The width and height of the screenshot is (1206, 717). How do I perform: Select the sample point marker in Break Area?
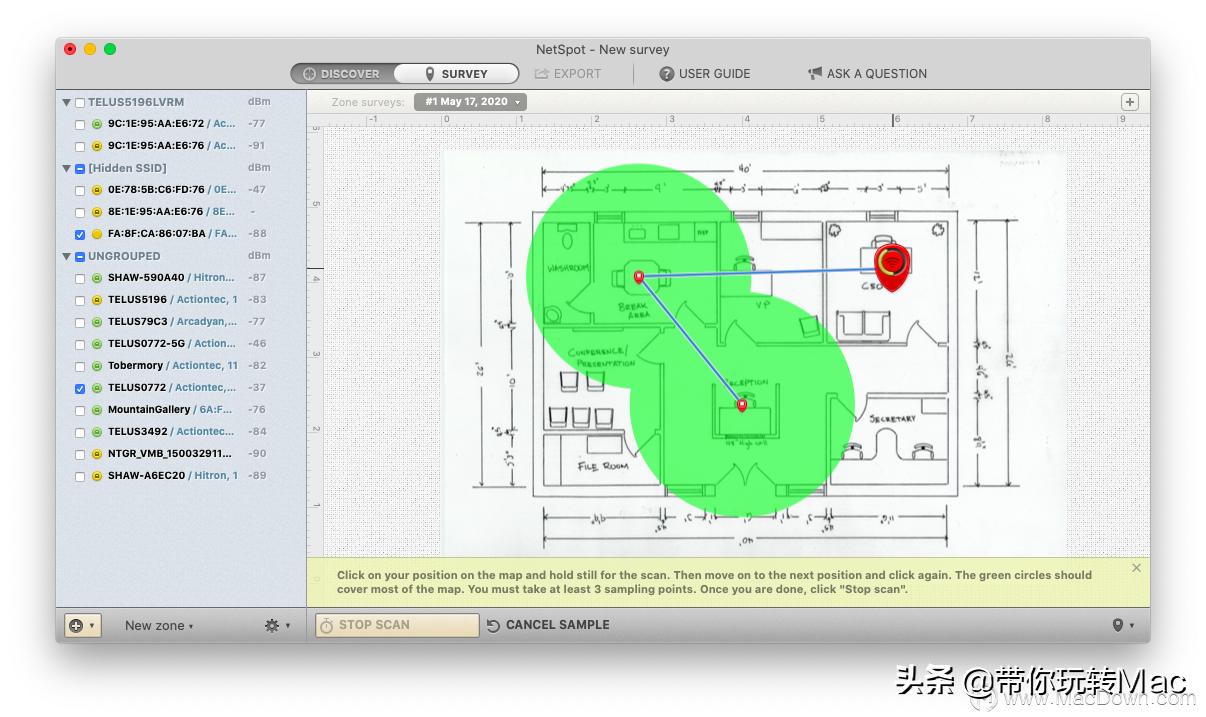coord(638,277)
